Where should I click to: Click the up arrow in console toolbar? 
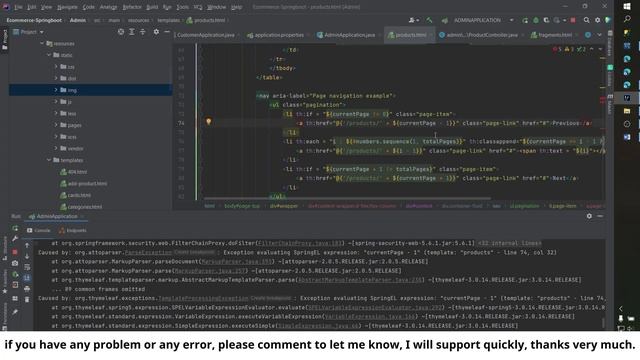(27, 245)
